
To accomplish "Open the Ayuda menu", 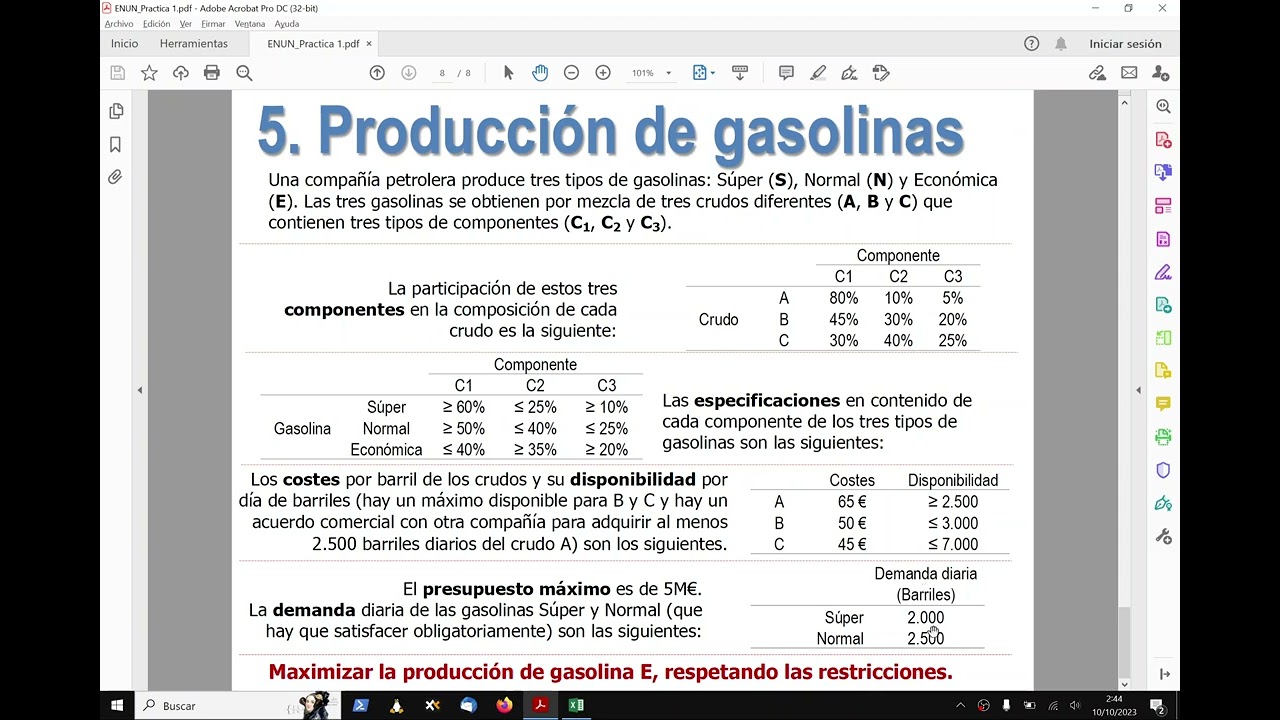I will 286,24.
